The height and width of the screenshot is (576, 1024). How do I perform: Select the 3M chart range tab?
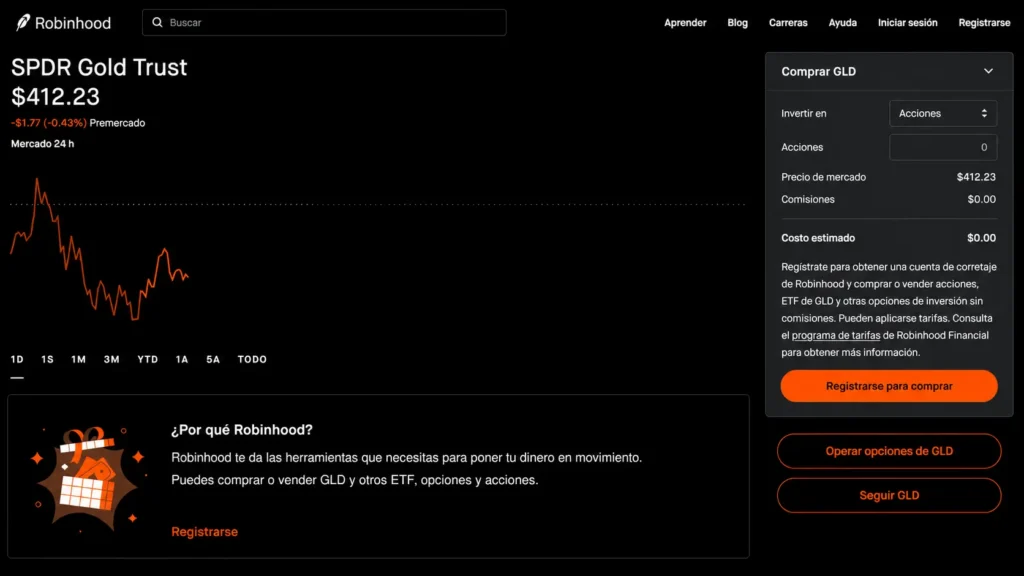tap(112, 360)
